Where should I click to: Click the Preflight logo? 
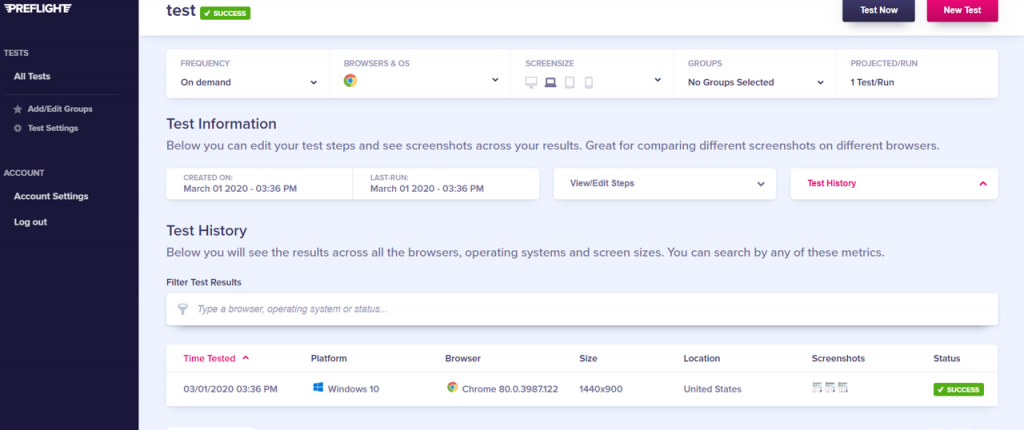[38, 8]
